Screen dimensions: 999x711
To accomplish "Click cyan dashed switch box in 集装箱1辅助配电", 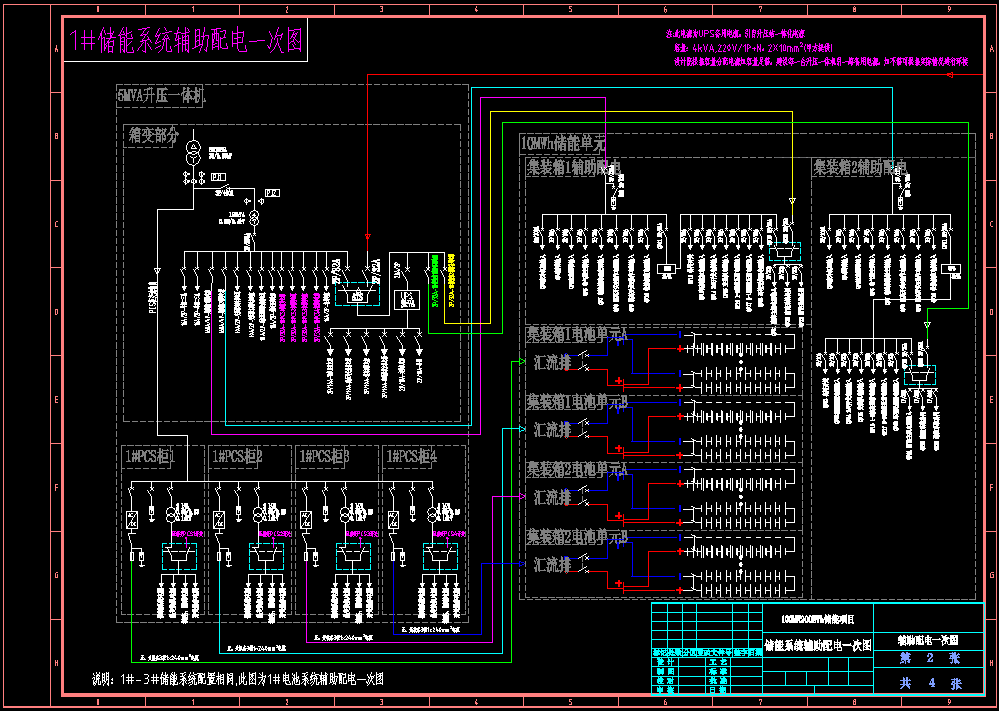I will [785, 252].
